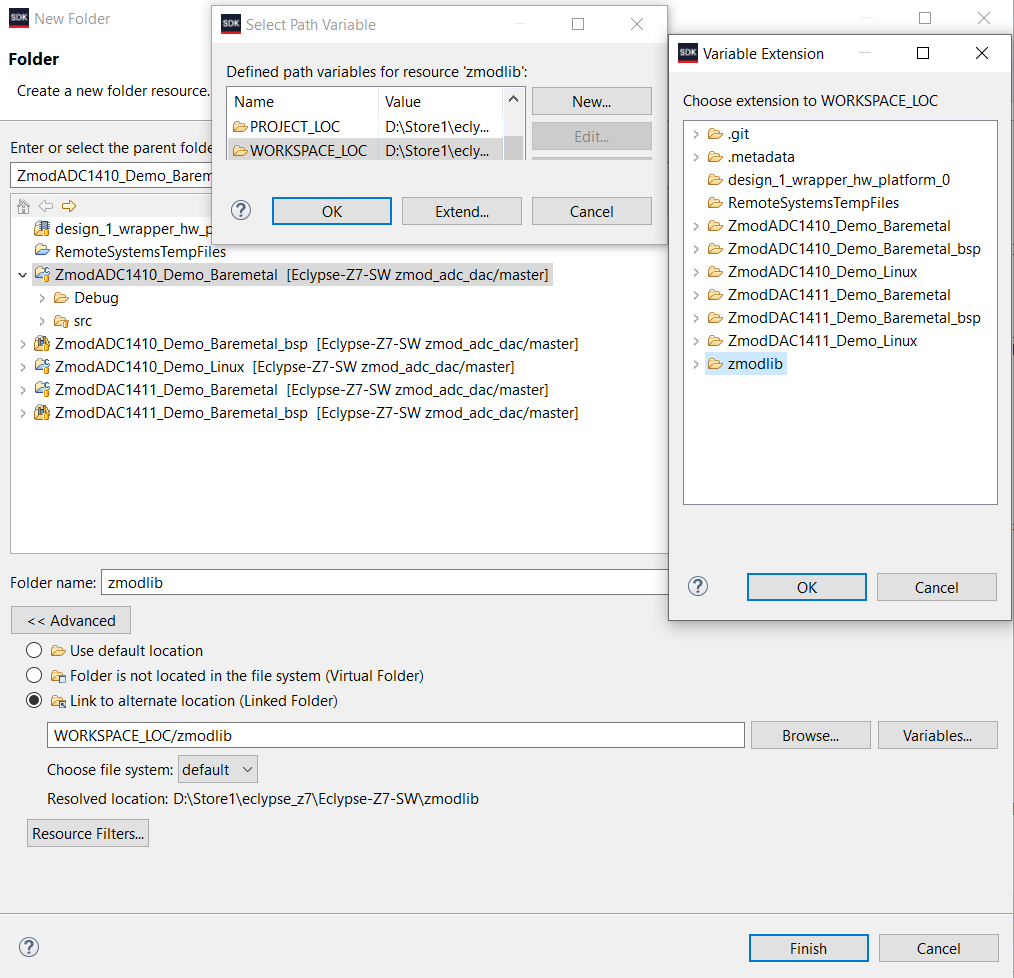Click the help icon in the New Folder dialog
The image size is (1014, 978).
point(29,947)
